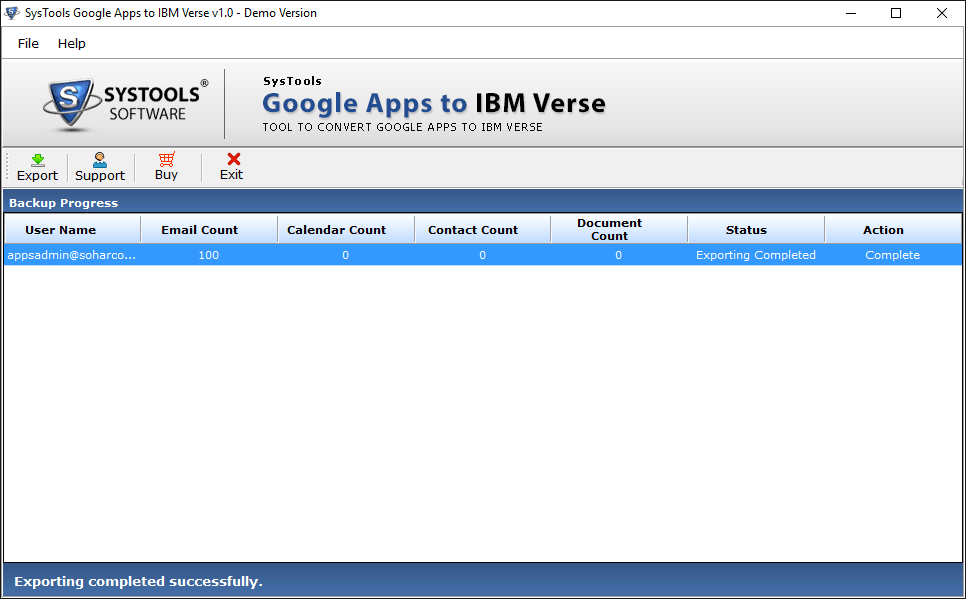This screenshot has height=599, width=966.
Task: Click the Google Apps to IBM Verse heading
Action: point(434,103)
